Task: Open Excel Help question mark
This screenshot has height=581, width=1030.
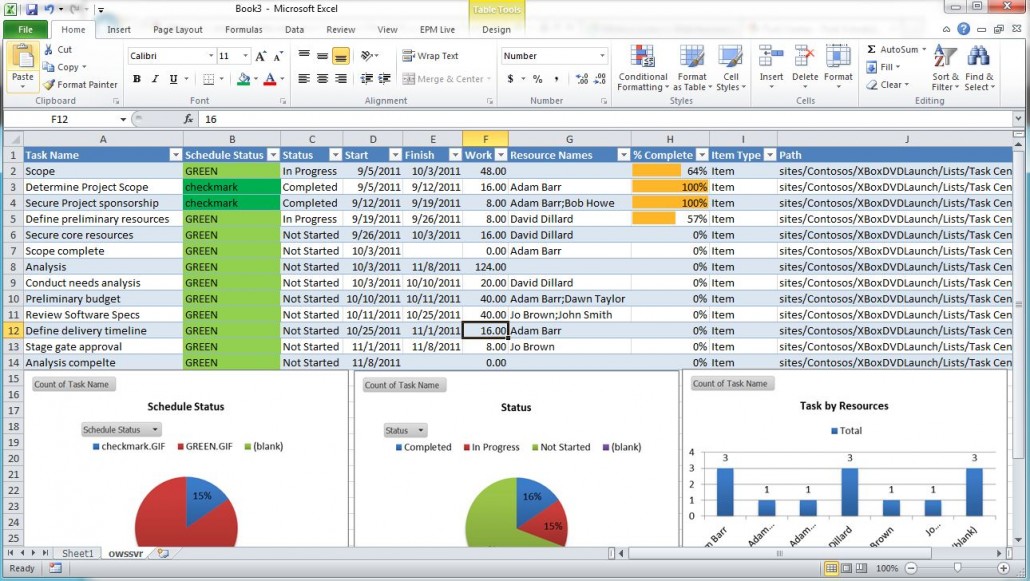Action: [963, 29]
